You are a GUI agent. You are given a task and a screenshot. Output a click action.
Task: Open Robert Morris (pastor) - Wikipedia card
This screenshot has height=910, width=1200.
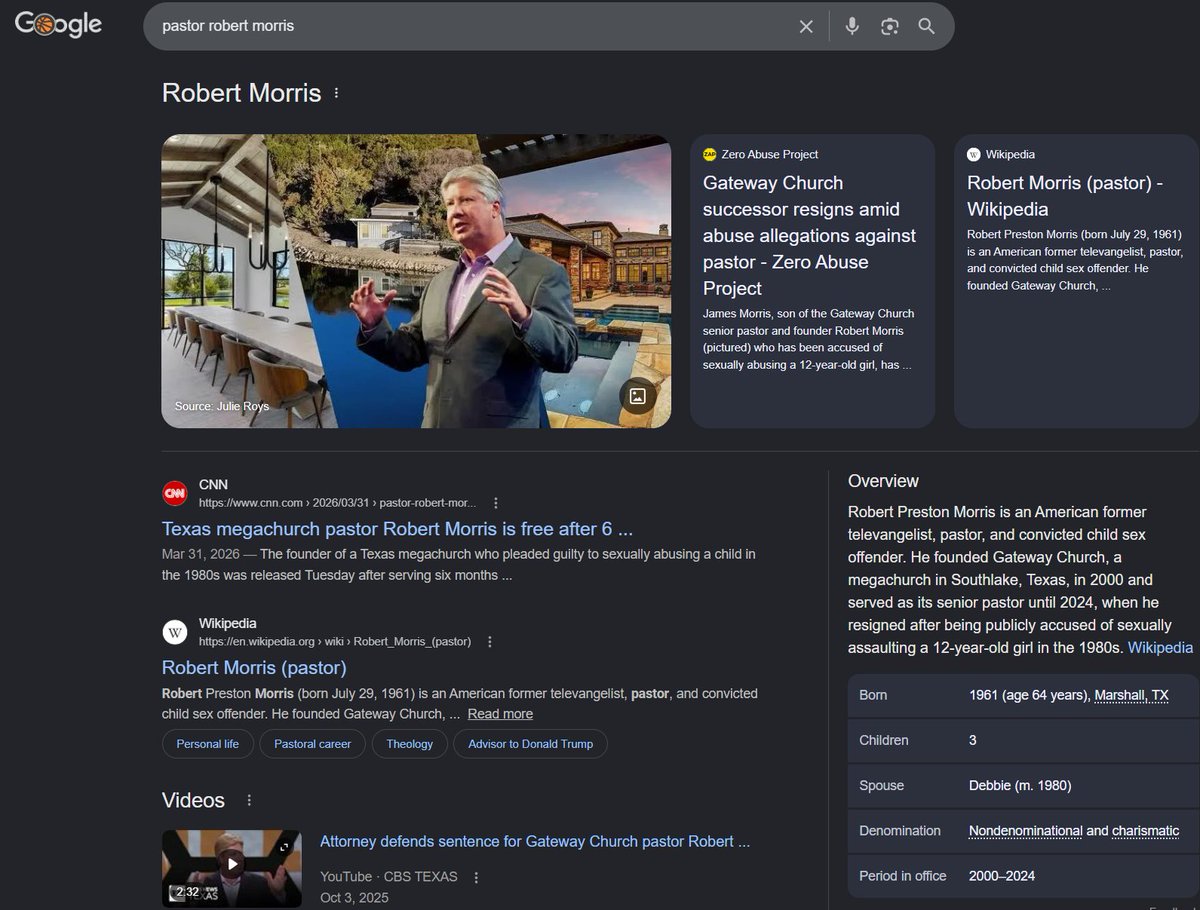coord(1076,281)
